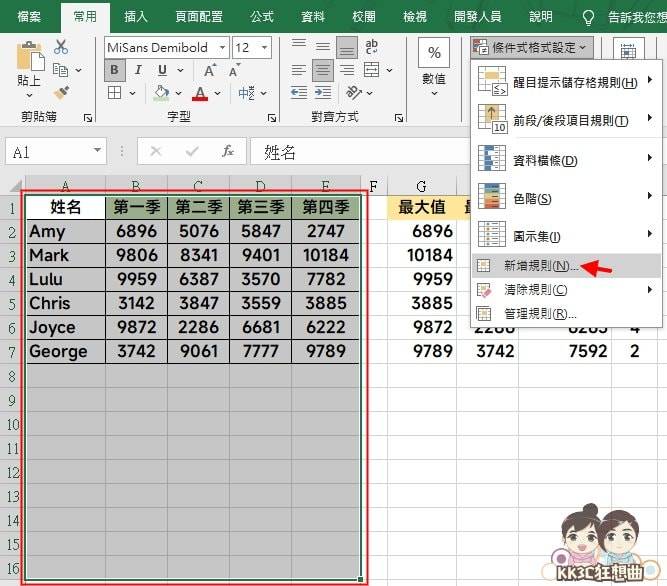Screen dimensions: 667x586
Task: Select row 9 header
Action: click(x=11, y=400)
